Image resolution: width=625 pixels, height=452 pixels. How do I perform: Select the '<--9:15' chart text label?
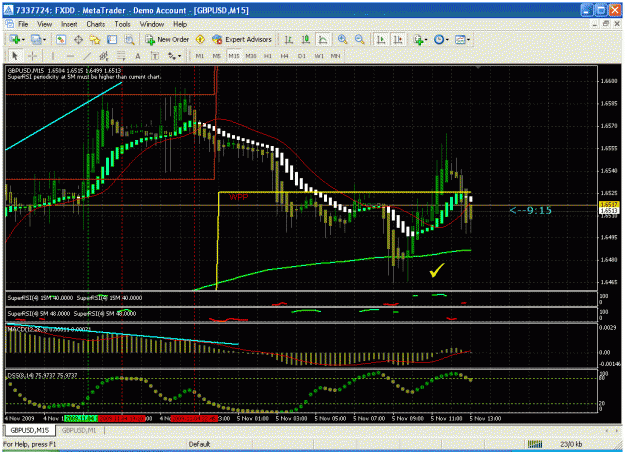click(531, 210)
